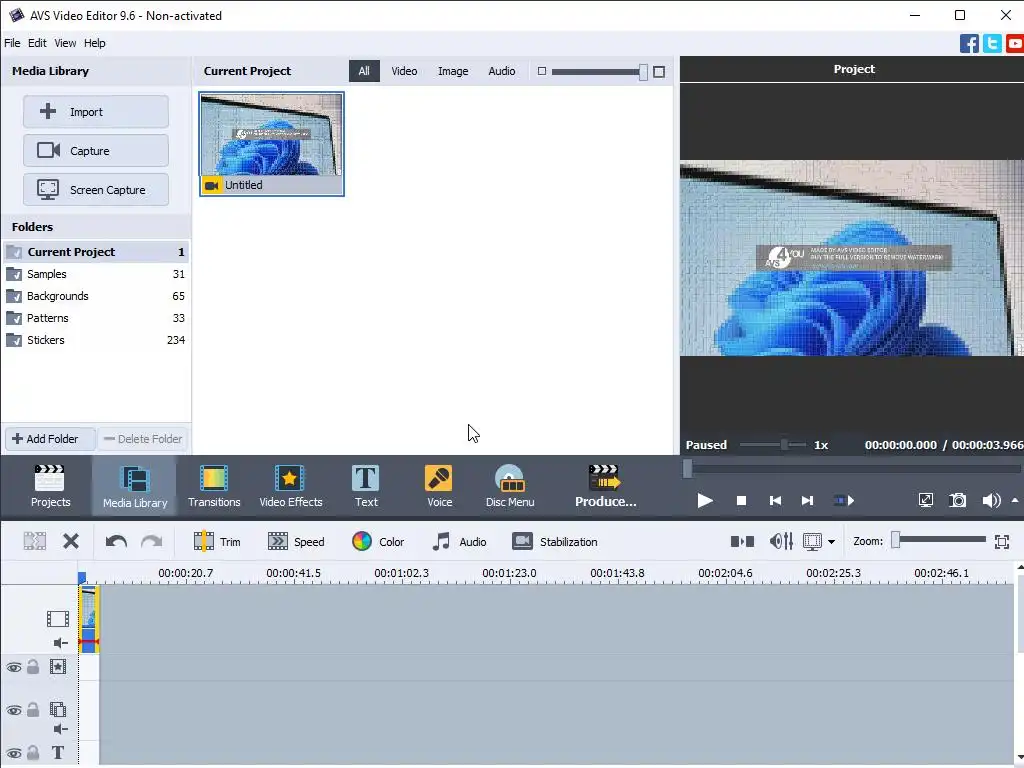
Task: Click the zoom-to-fit timeline icon
Action: (x=1002, y=541)
